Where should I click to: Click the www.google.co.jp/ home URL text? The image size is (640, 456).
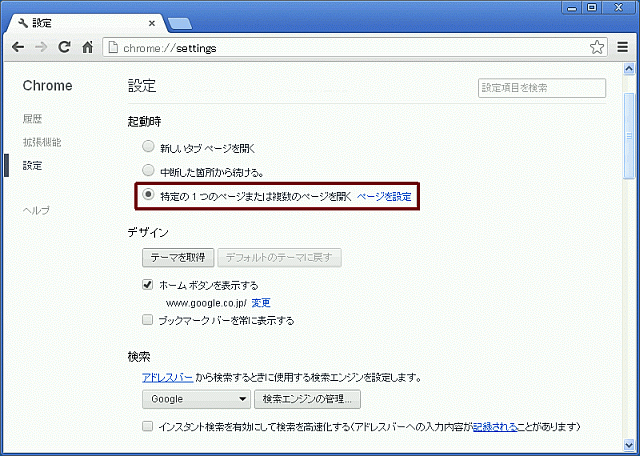pyautogui.click(x=206, y=303)
